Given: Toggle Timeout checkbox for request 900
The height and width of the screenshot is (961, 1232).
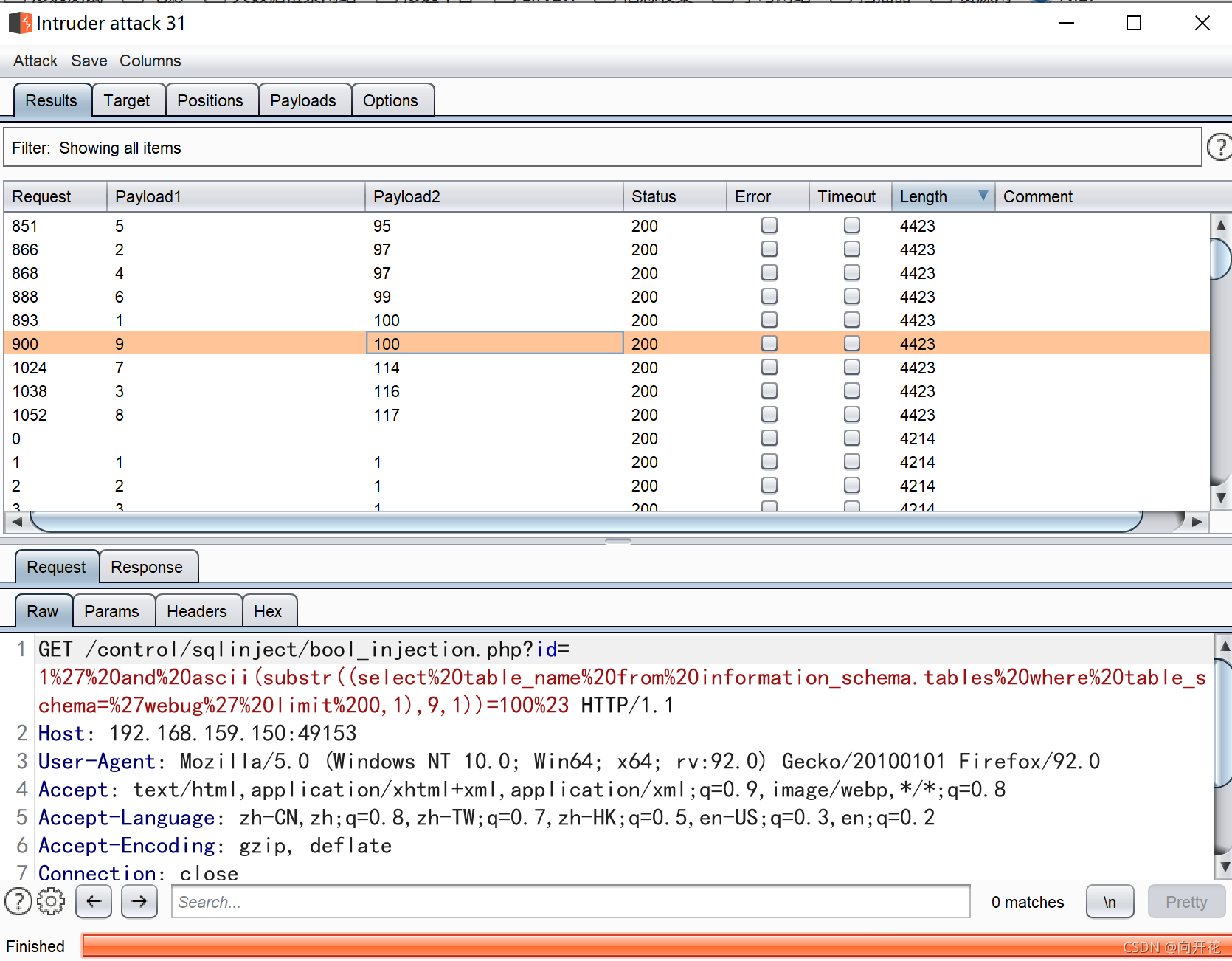Looking at the screenshot, I should 852,343.
